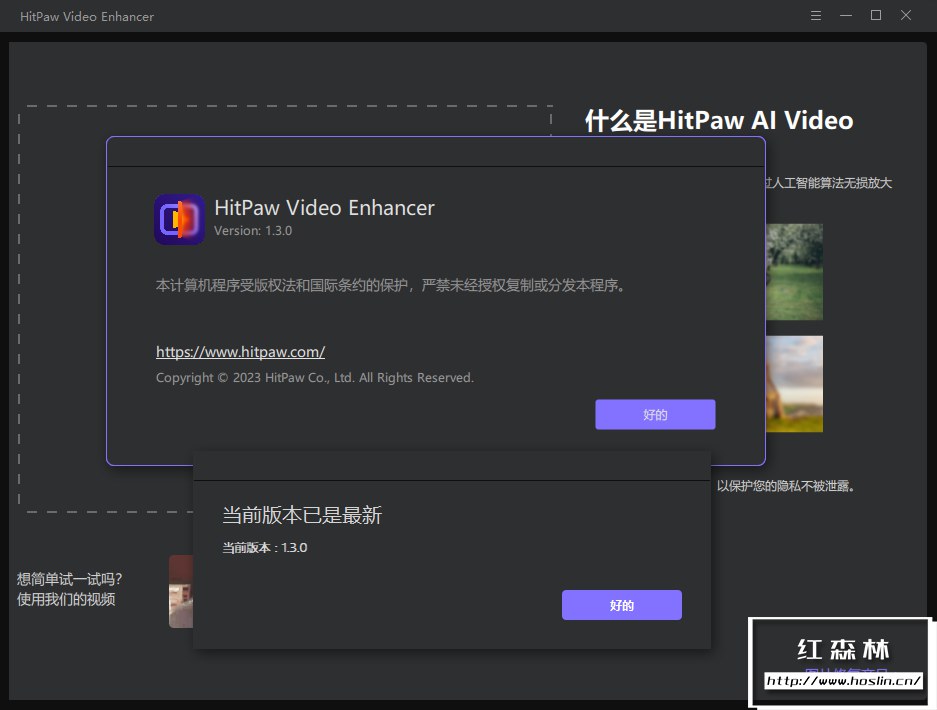Select the sky landscape sample thumbnail
937x710 pixels.
(x=794, y=384)
